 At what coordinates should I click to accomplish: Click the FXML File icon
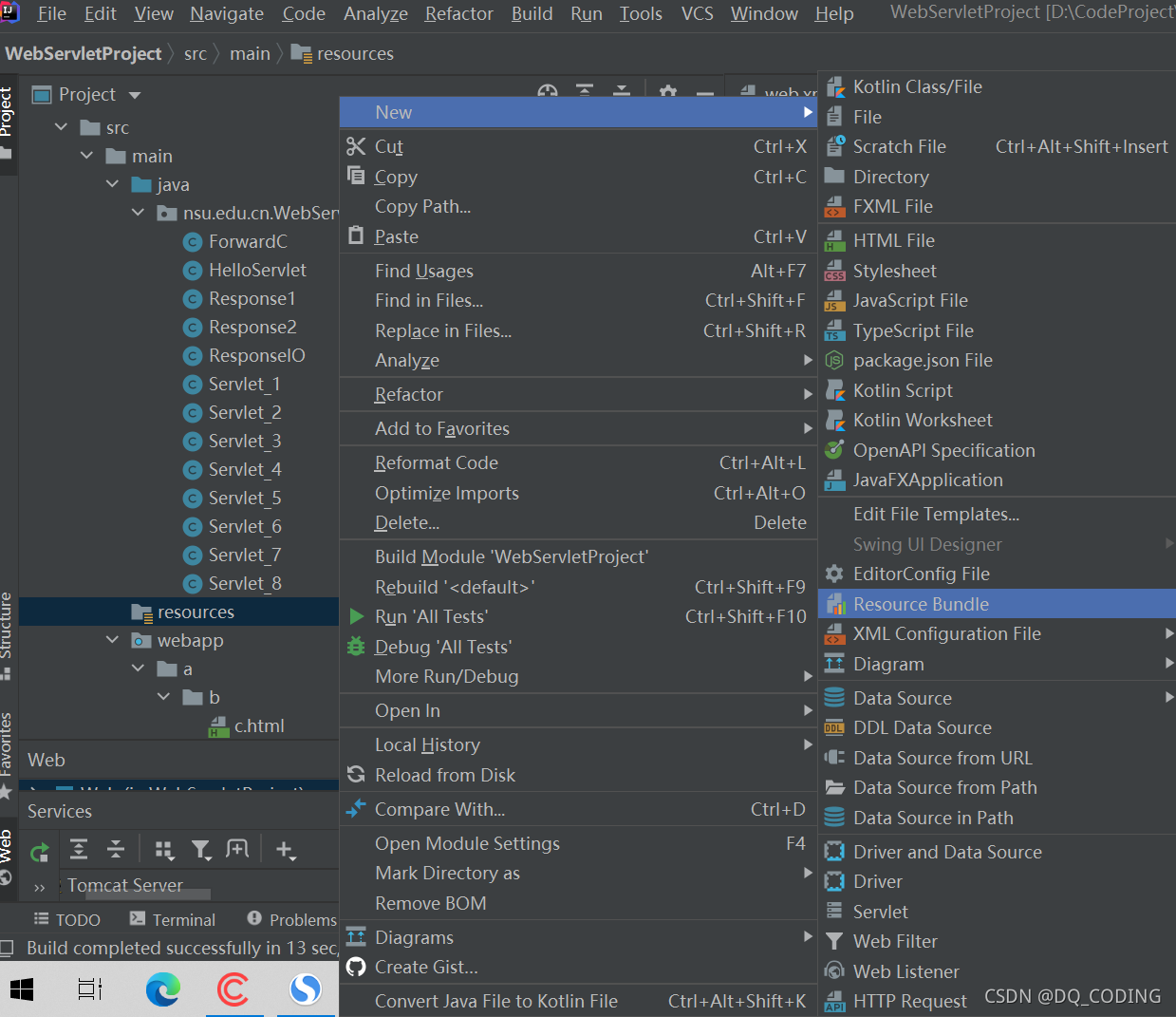(x=835, y=206)
